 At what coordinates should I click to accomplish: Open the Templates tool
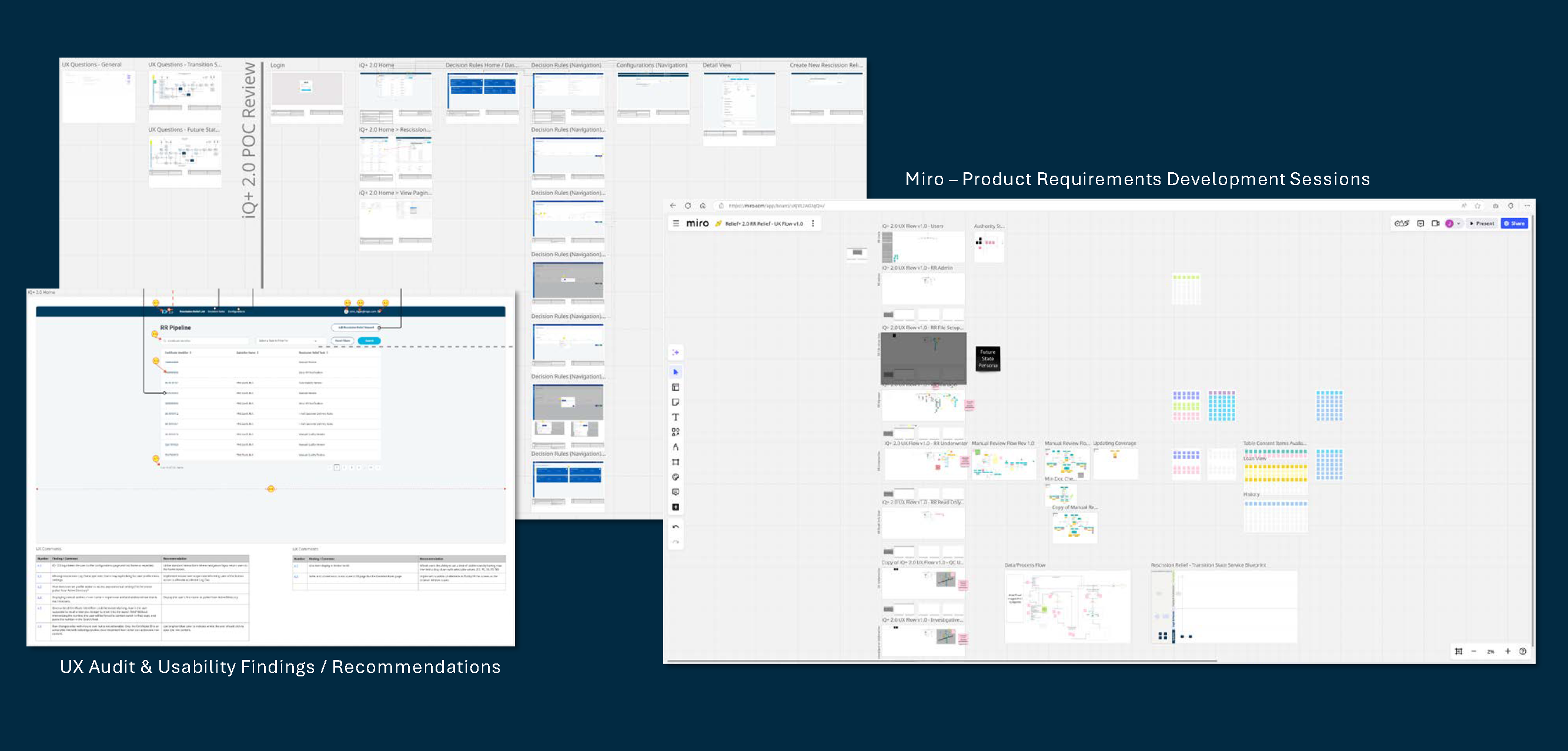676,387
